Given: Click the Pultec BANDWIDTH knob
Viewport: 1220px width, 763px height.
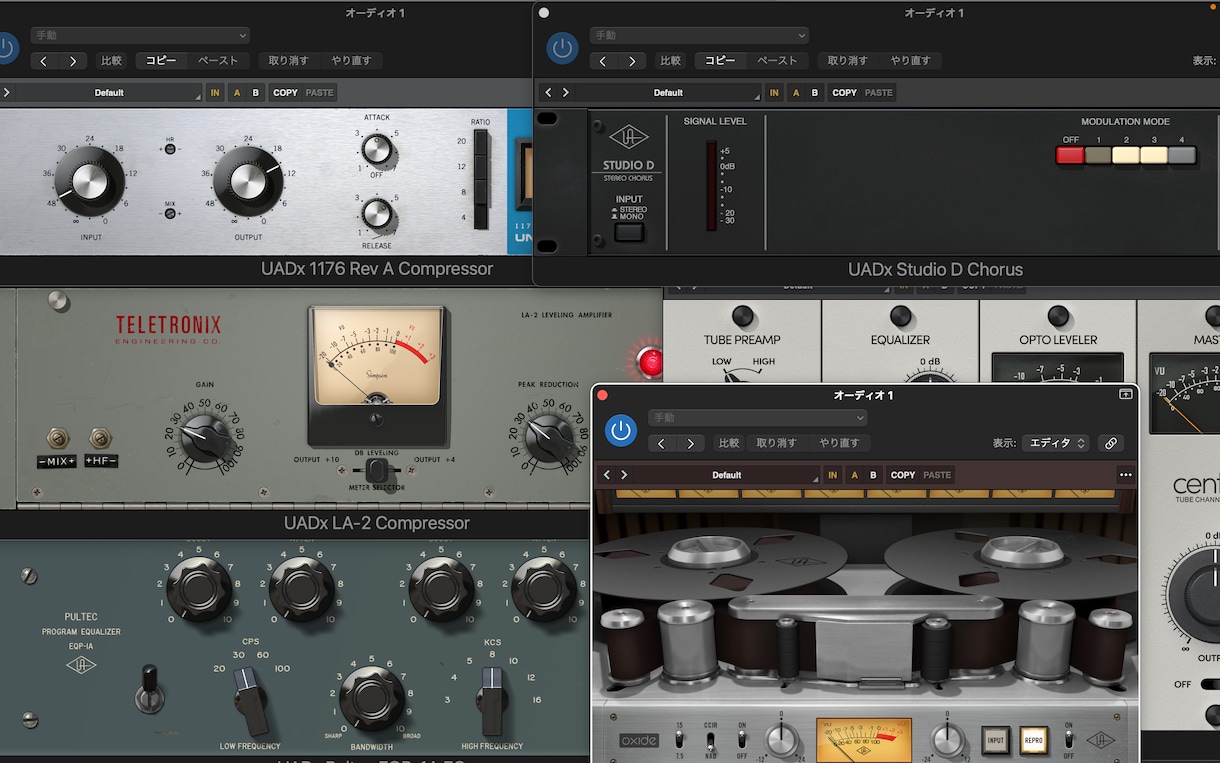Looking at the screenshot, I should pos(372,699).
